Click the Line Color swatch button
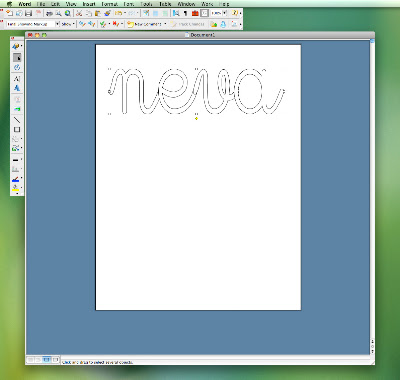Screen dimensions: 400x380 [15, 179]
